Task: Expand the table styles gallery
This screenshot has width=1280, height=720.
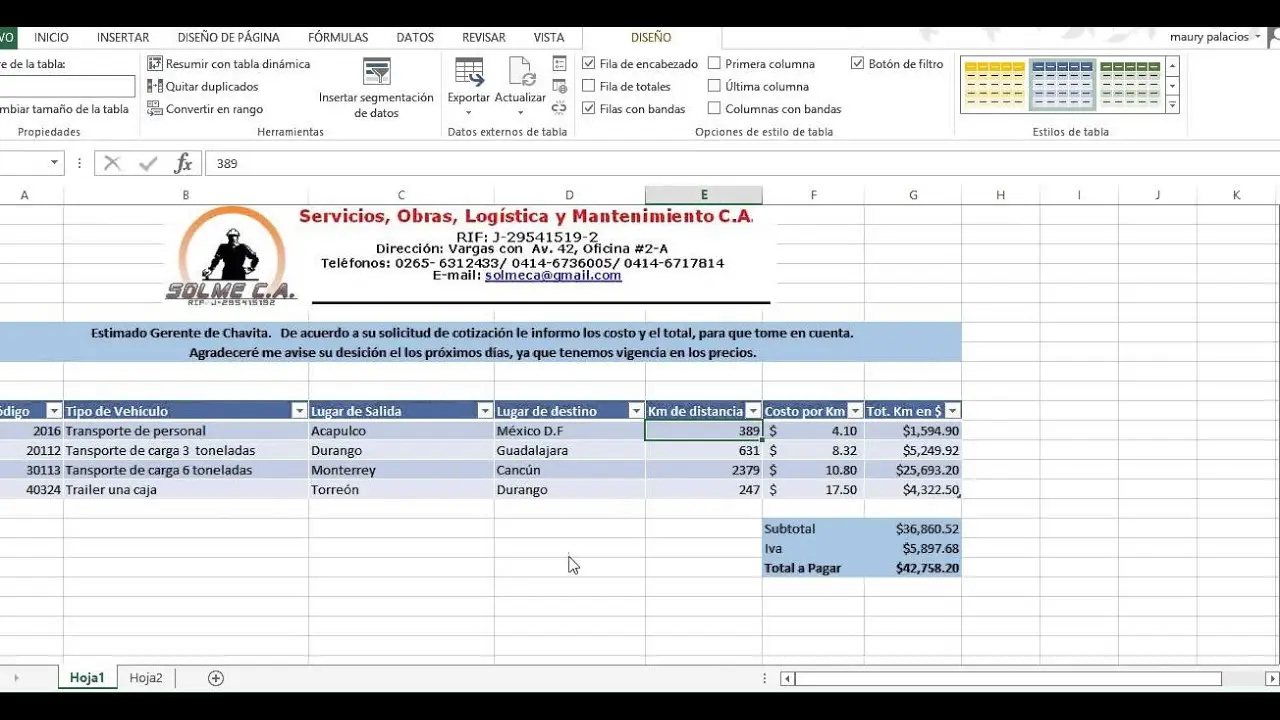Action: point(1173,105)
